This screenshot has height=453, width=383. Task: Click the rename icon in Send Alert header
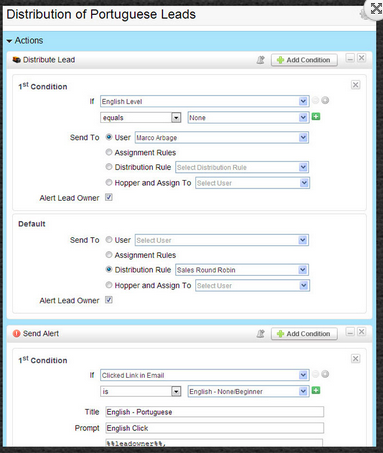(260, 334)
